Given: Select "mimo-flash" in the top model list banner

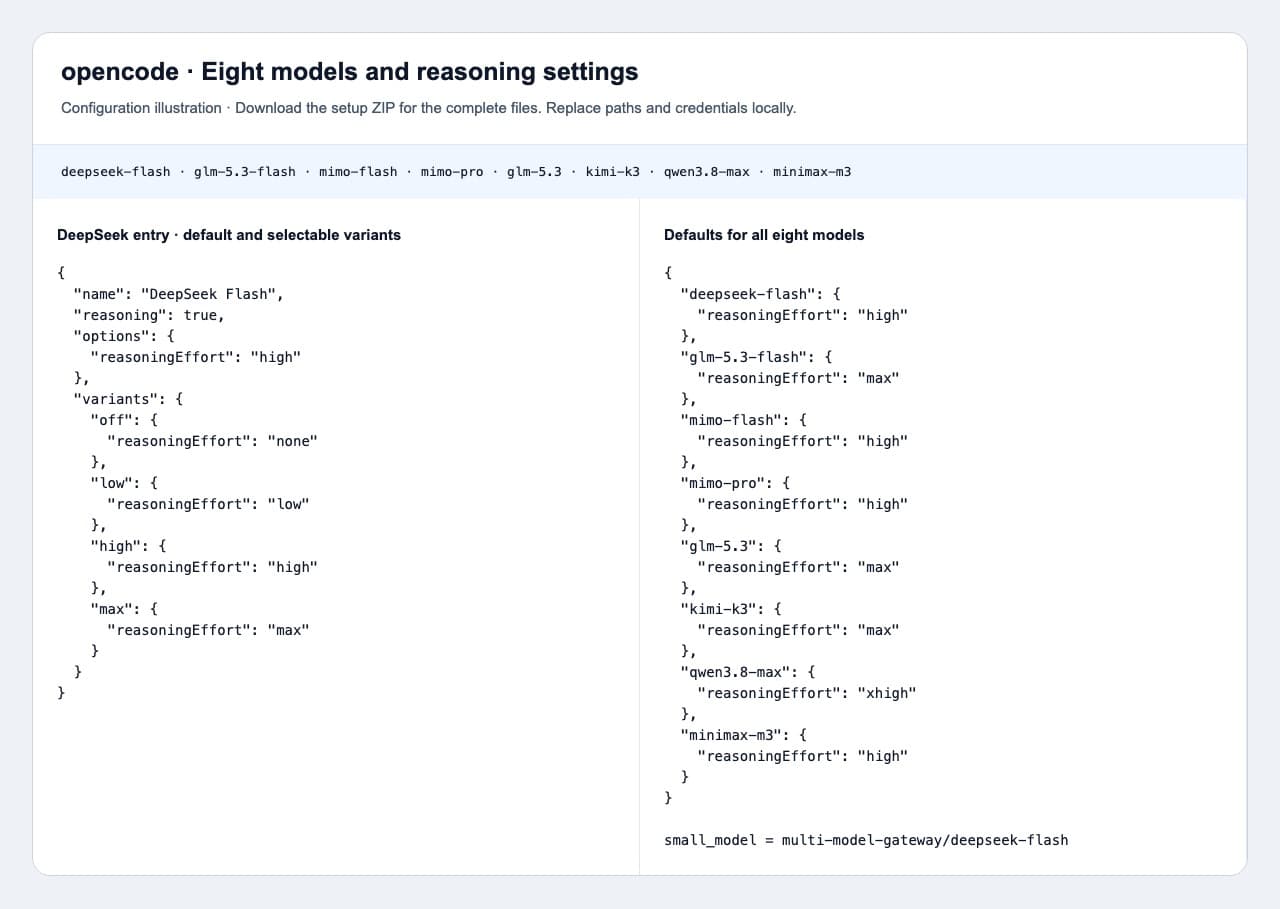Looking at the screenshot, I should [358, 171].
